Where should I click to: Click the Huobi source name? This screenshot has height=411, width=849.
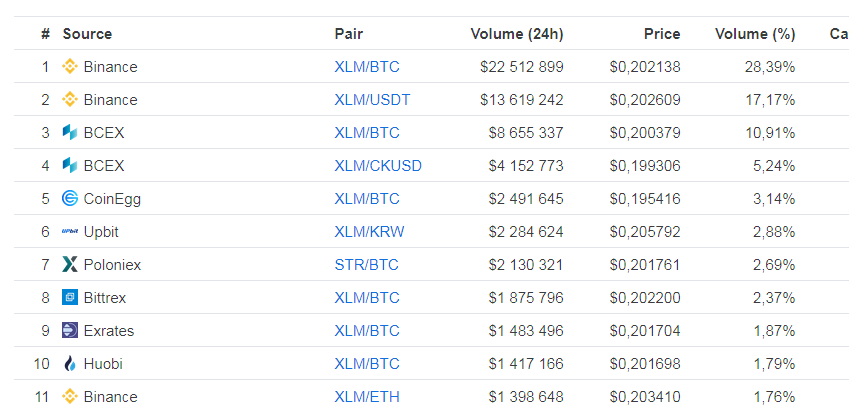[x=103, y=364]
